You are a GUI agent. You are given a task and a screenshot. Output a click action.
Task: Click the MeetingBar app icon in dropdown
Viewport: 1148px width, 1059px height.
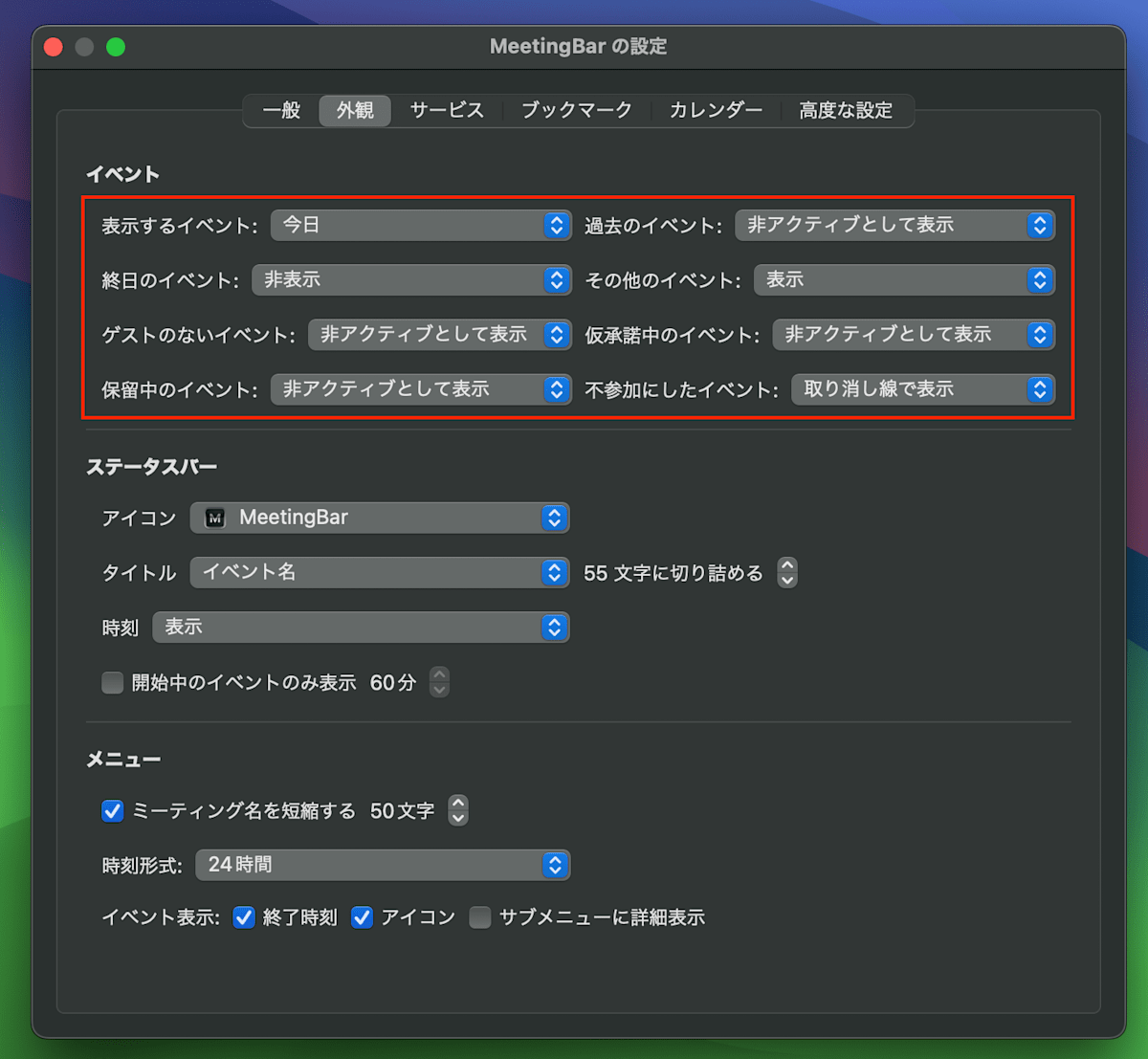click(x=215, y=518)
